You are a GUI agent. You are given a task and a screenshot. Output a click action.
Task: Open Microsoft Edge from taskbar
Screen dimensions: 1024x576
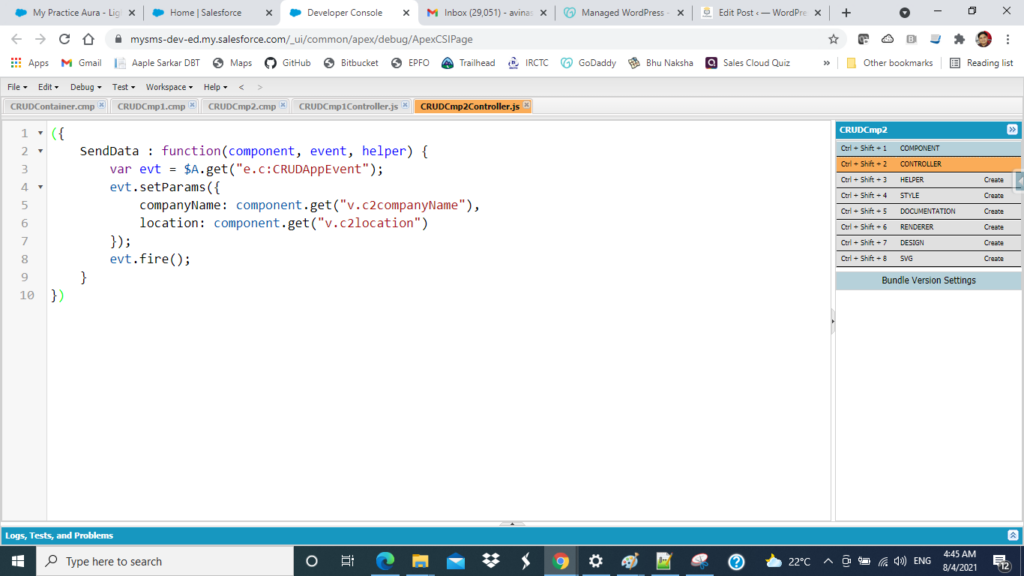(x=385, y=561)
